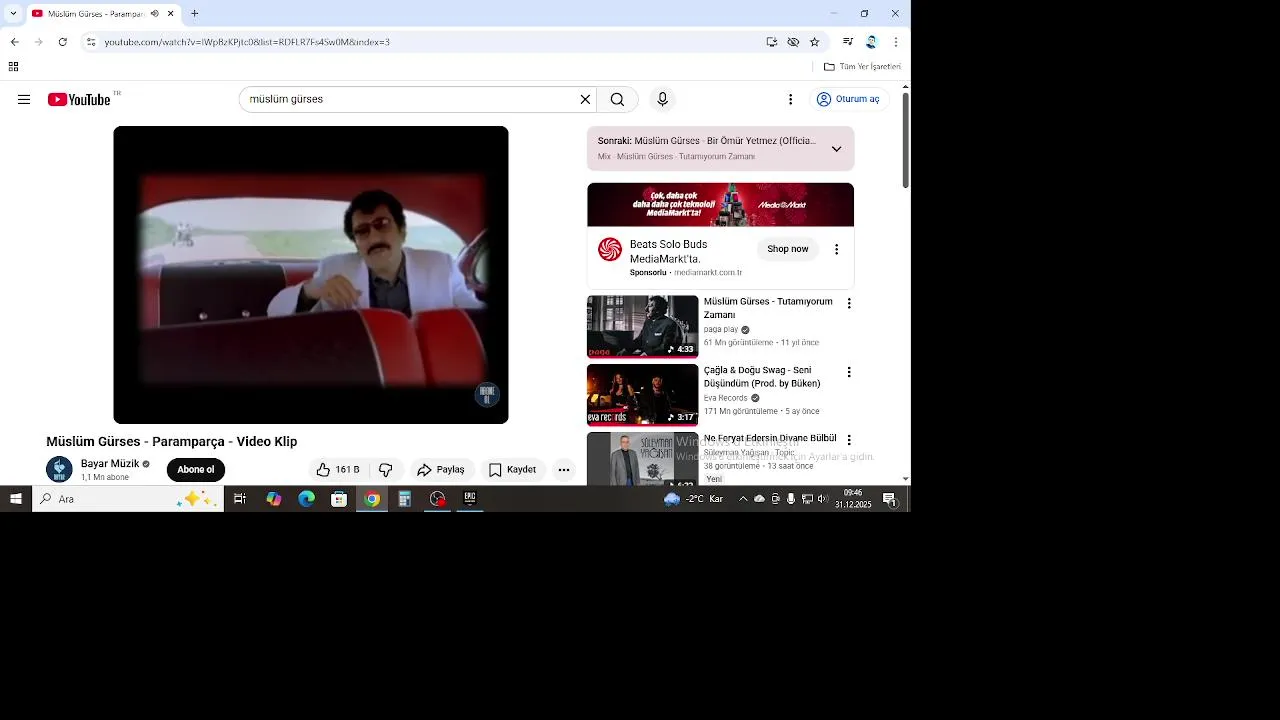Open options for Beats Solo Buds ad

[x=836, y=249]
